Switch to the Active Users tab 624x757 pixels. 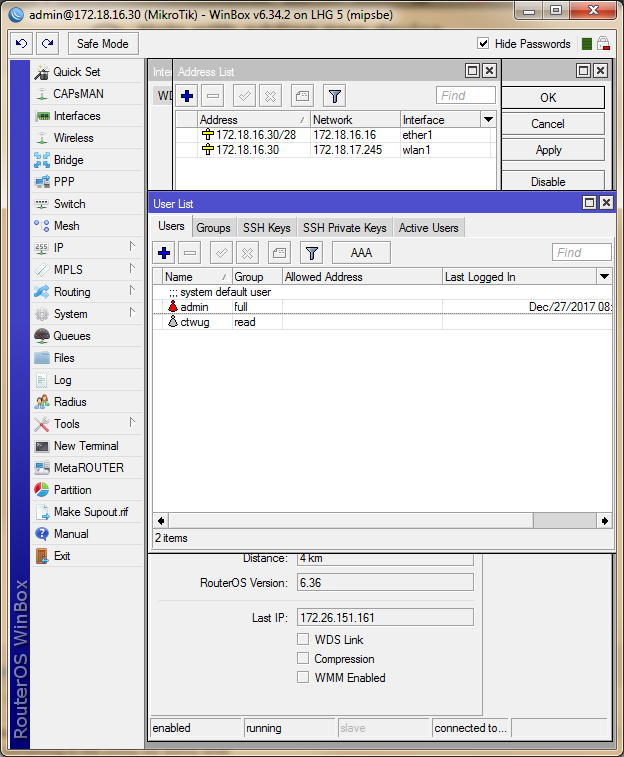pos(428,228)
